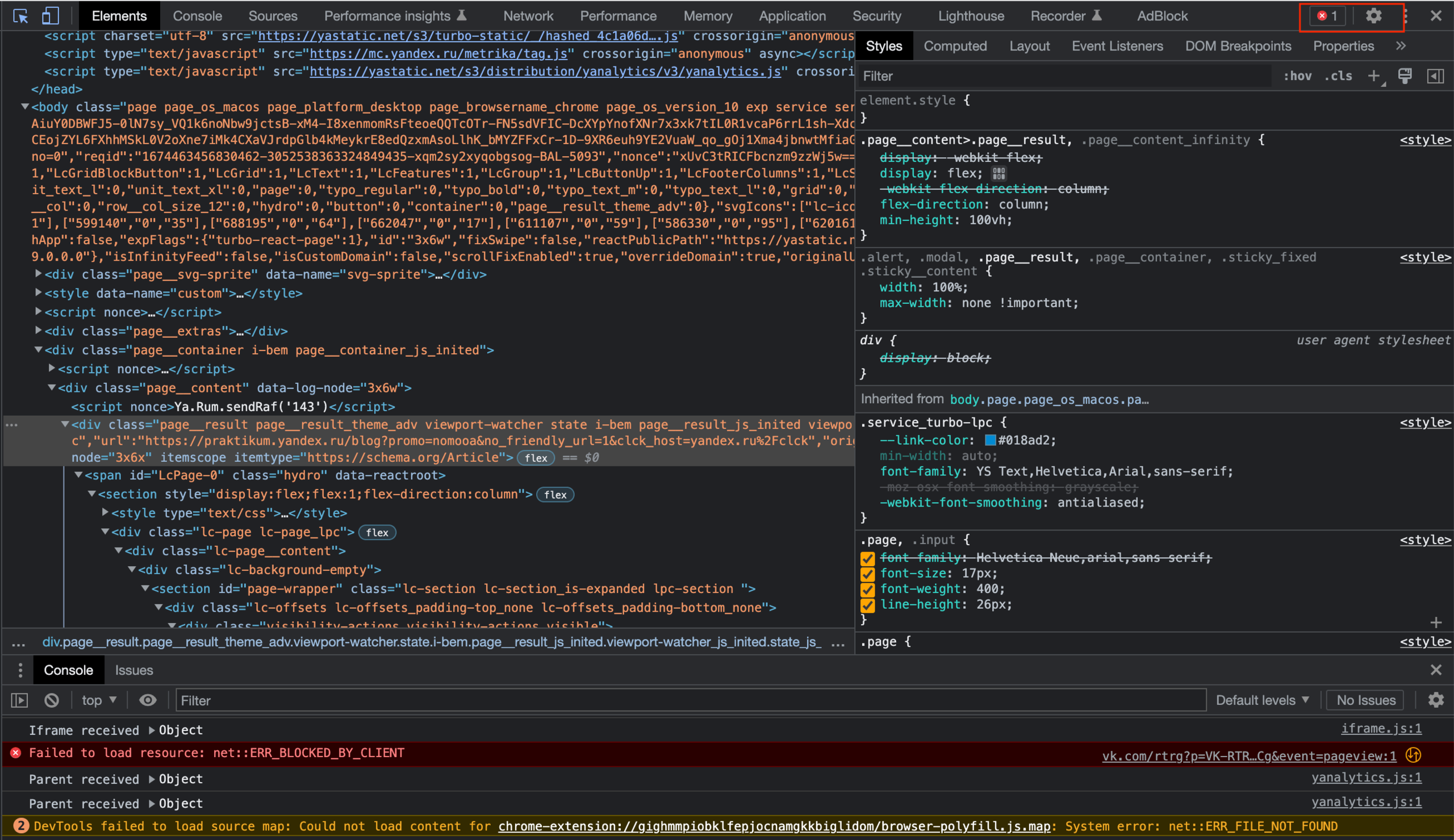The image size is (1454, 840).
Task: Toggle the device toolbar icon
Action: tap(50, 16)
